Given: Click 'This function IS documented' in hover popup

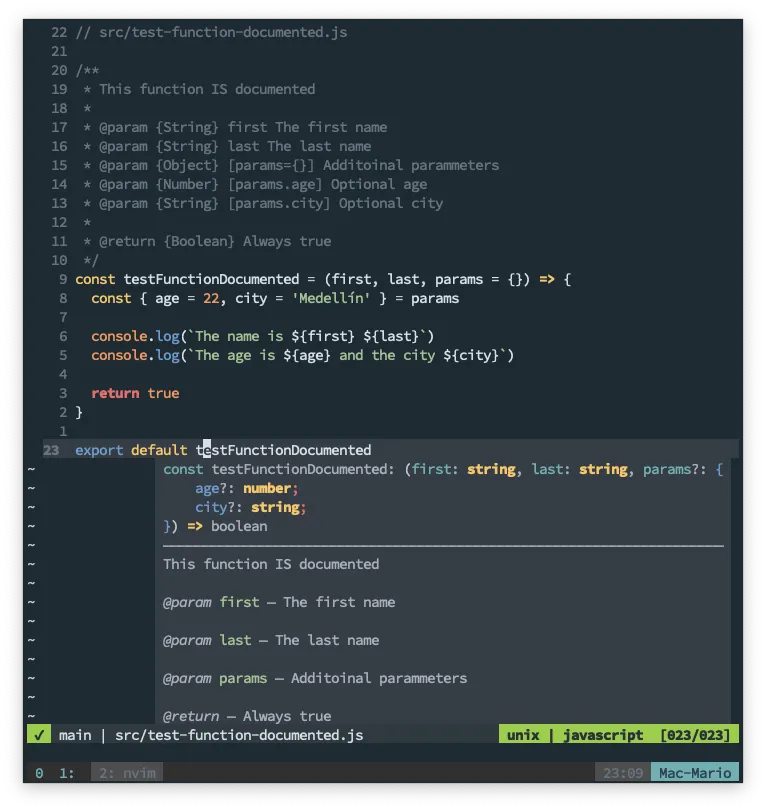Looking at the screenshot, I should (271, 564).
